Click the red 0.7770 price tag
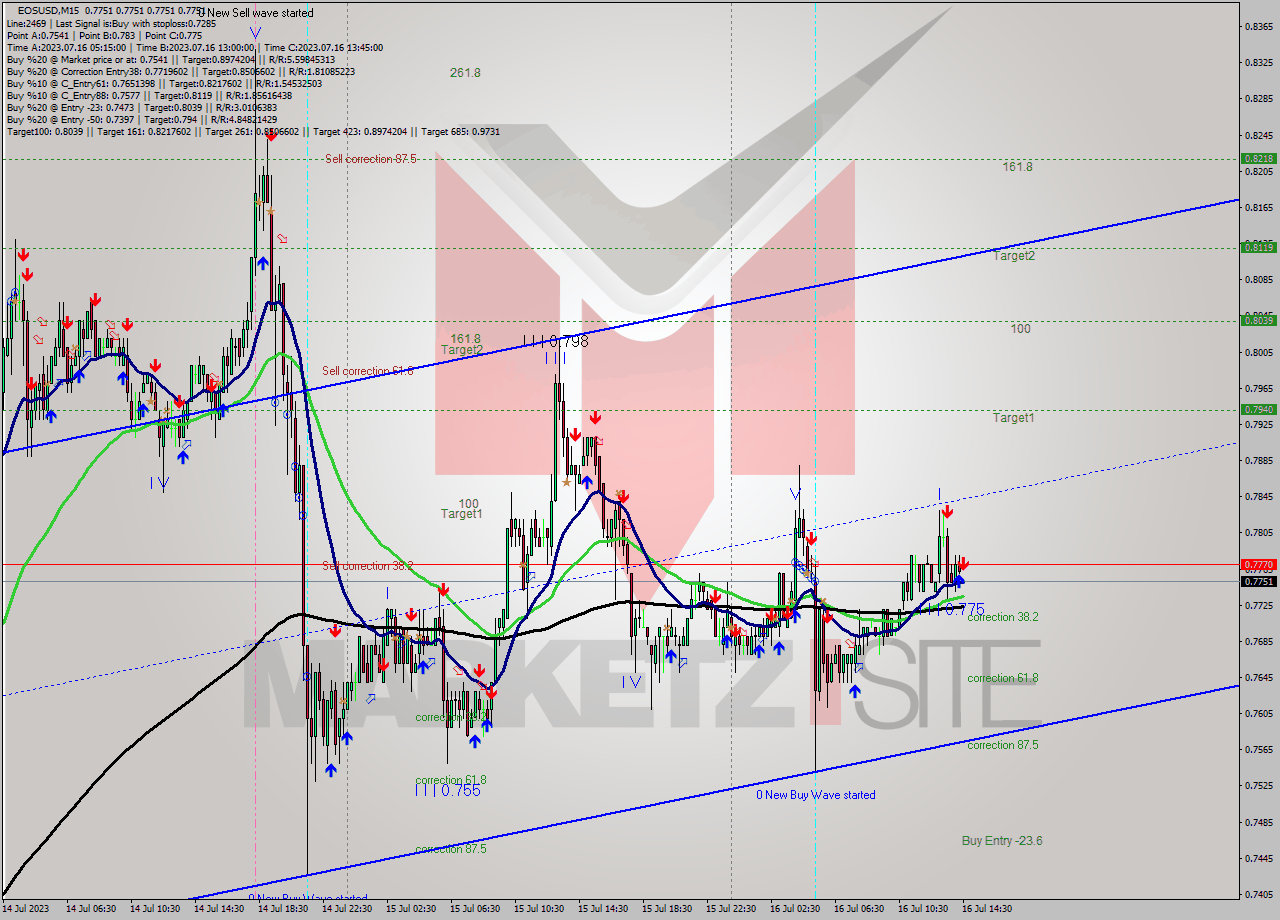The height and width of the screenshot is (920, 1280). click(x=1257, y=564)
